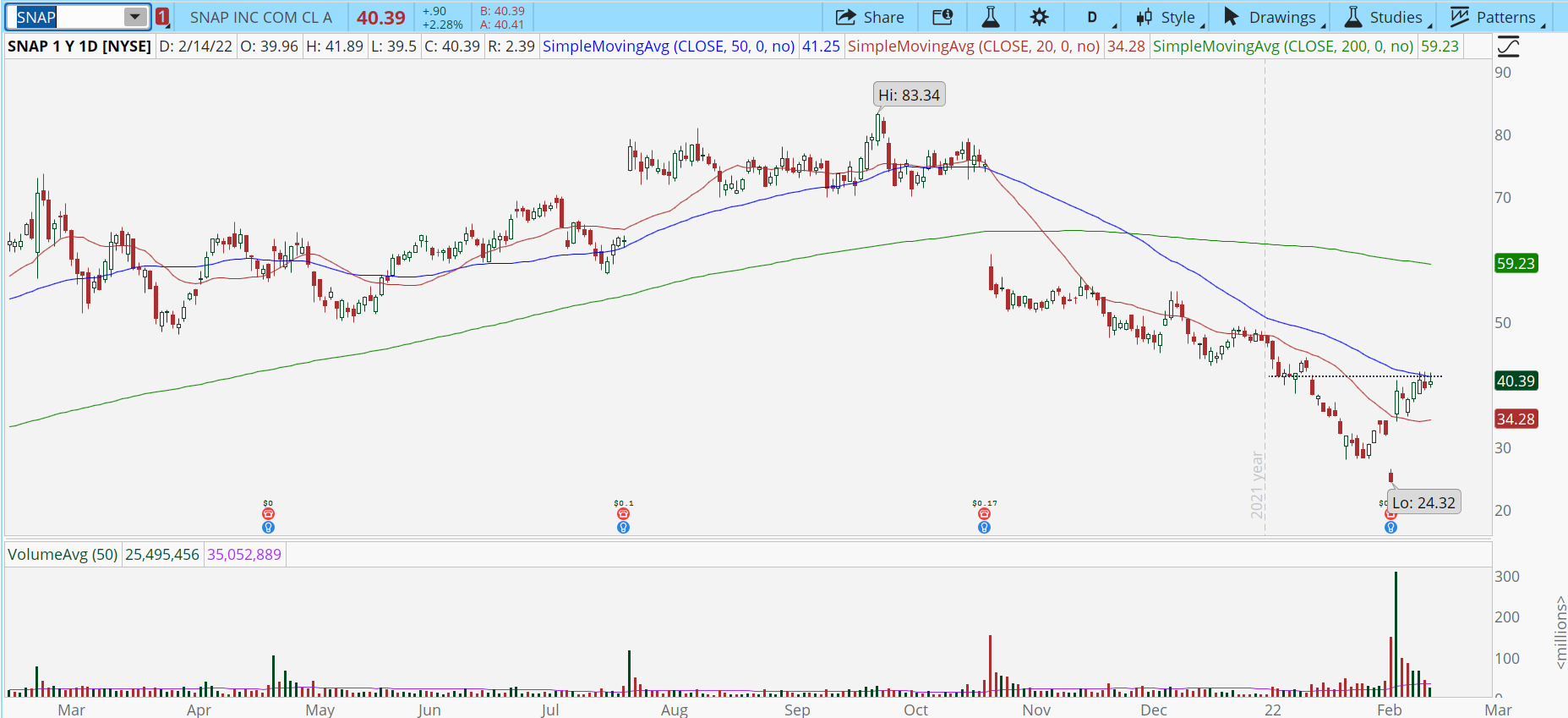
Task: Click the VolumeAvg (50) study label
Action: (63, 554)
